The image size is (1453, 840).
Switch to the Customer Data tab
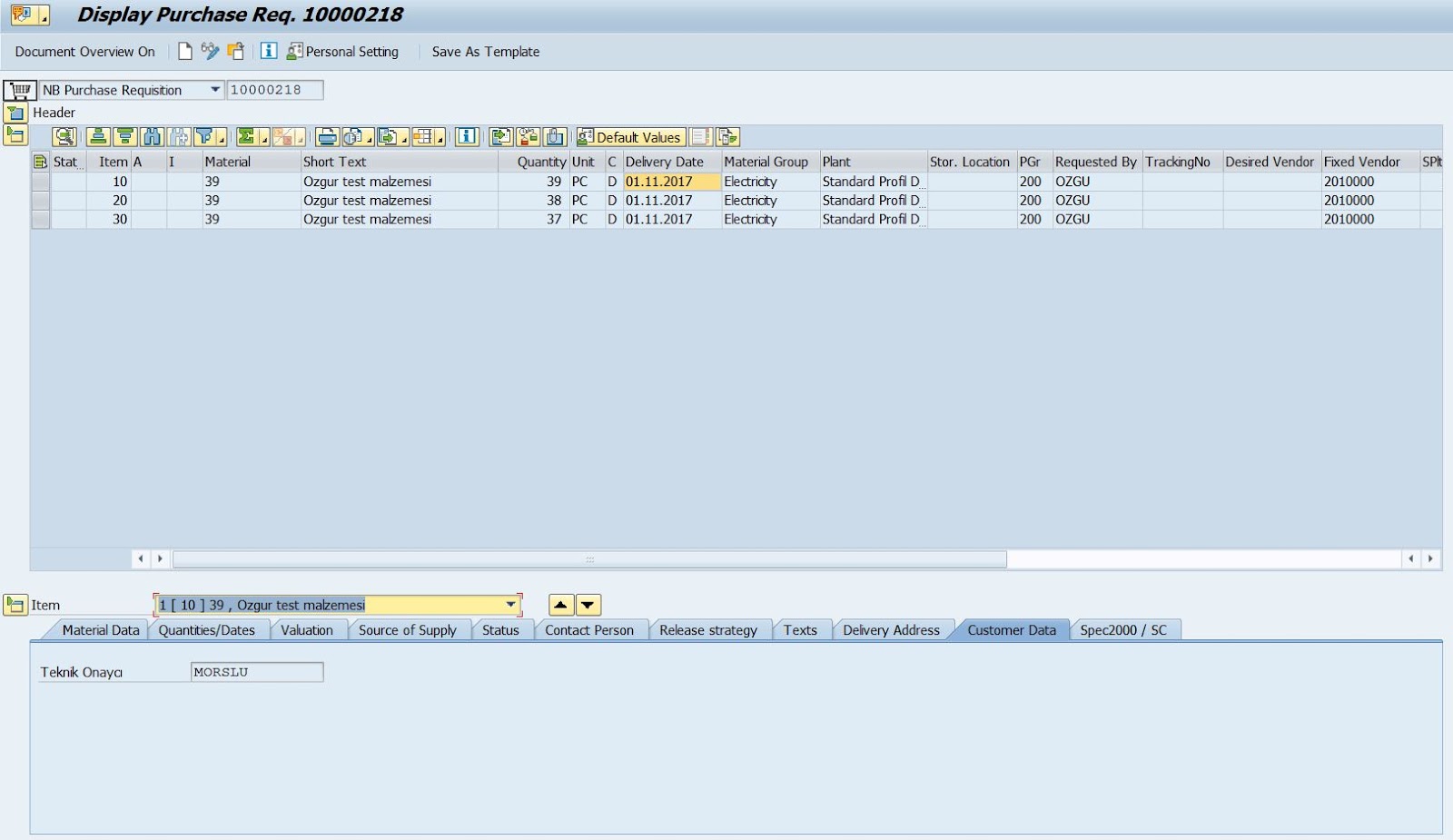[x=1011, y=629]
